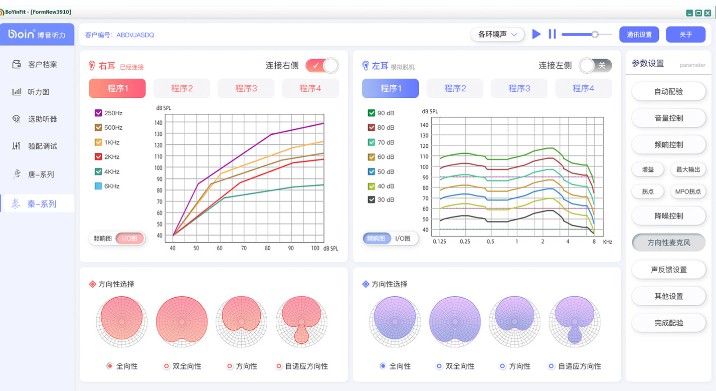This screenshot has height=391, width=716.
Task: Select red omnidirectional polar pattern thumbnail
Action: [121, 322]
